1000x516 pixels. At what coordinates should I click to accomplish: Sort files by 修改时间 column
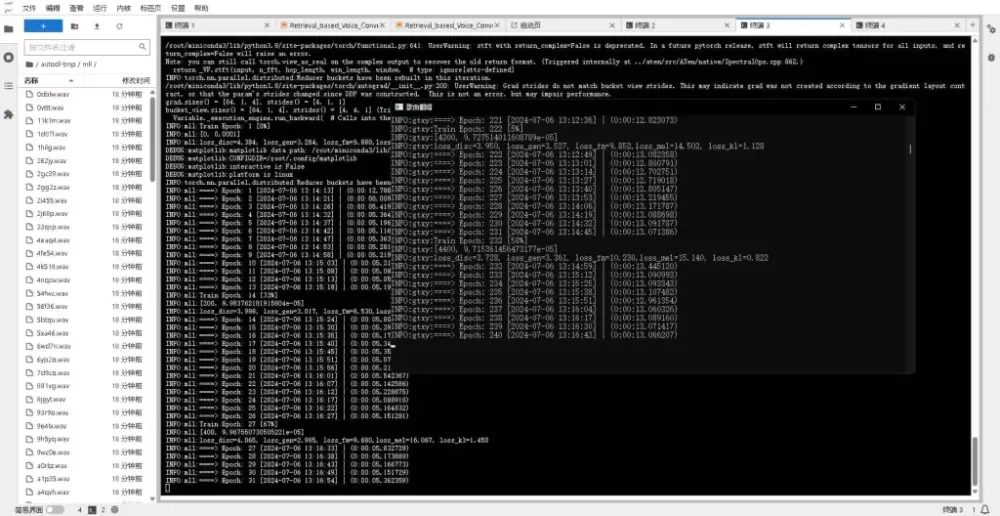135,80
